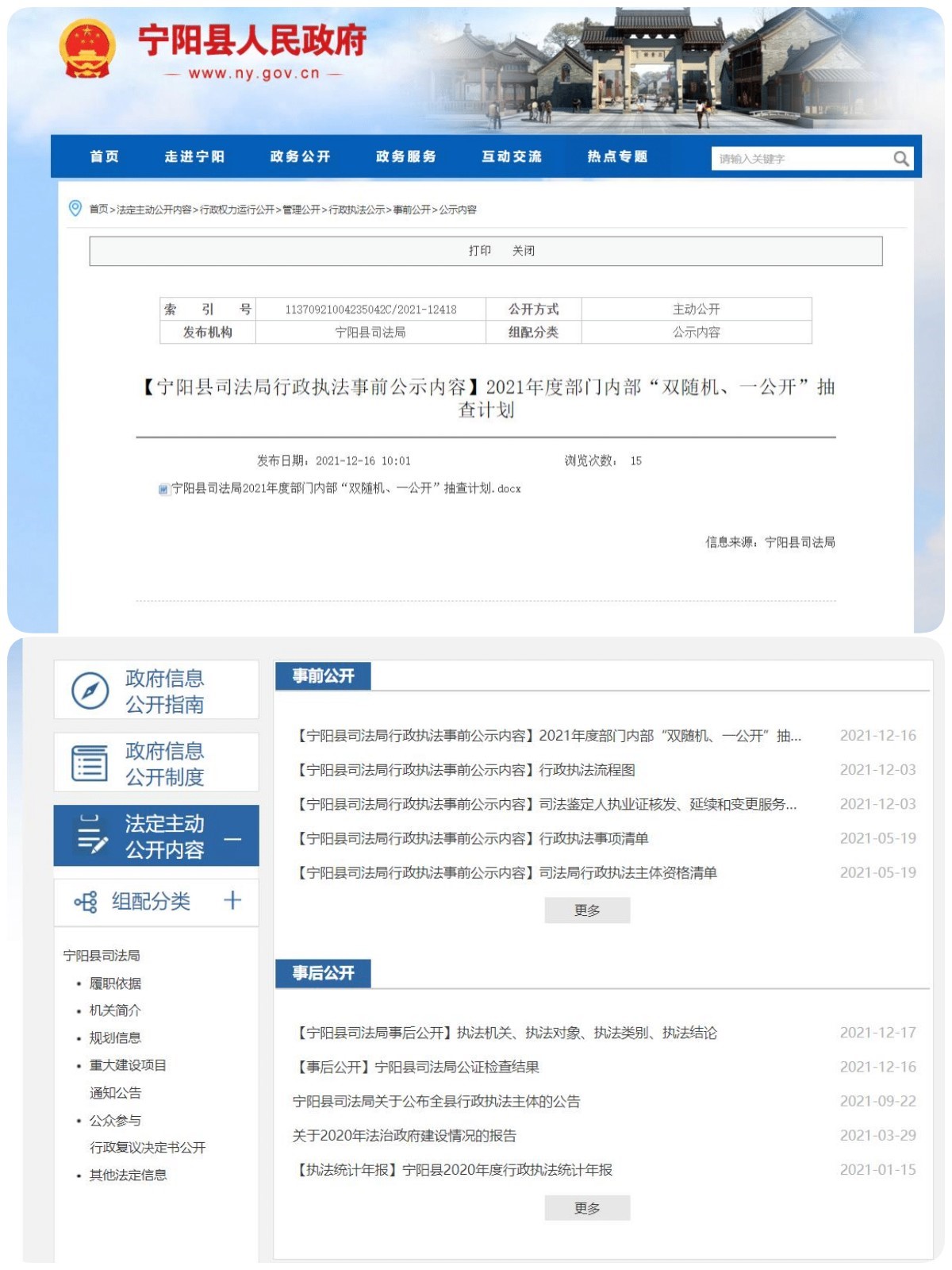Screen dimensions: 952x1270
Task: Collapse 法定主动公开内容 with minus sign
Action: 232,839
